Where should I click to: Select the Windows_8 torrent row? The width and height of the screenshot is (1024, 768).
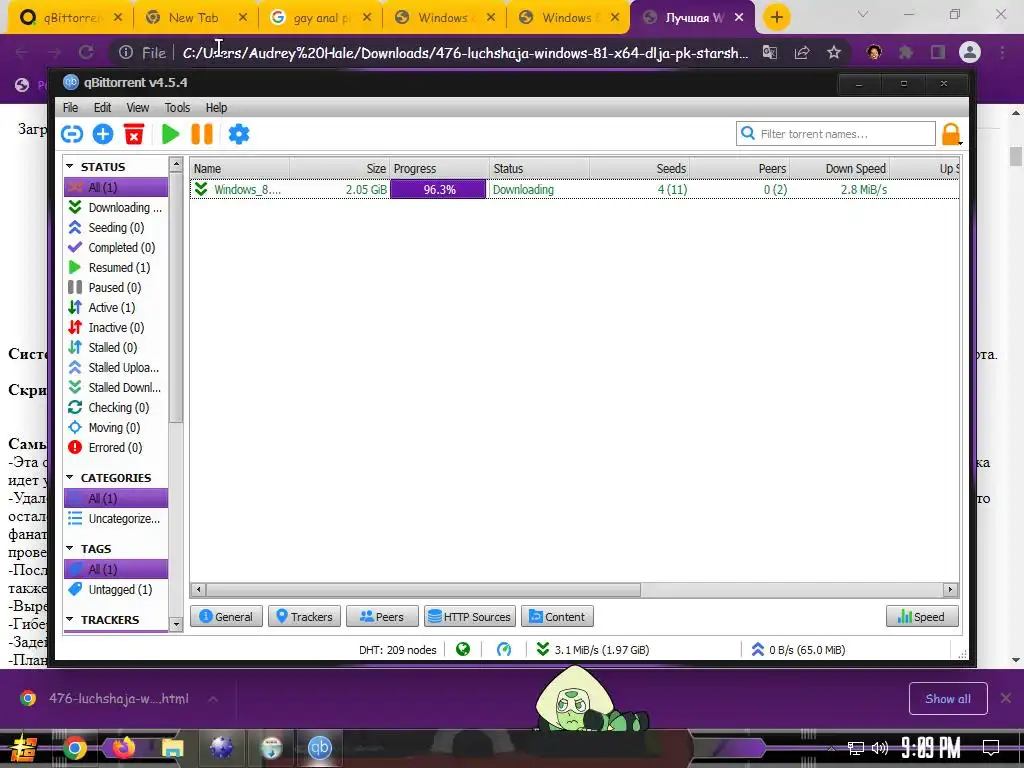point(574,189)
